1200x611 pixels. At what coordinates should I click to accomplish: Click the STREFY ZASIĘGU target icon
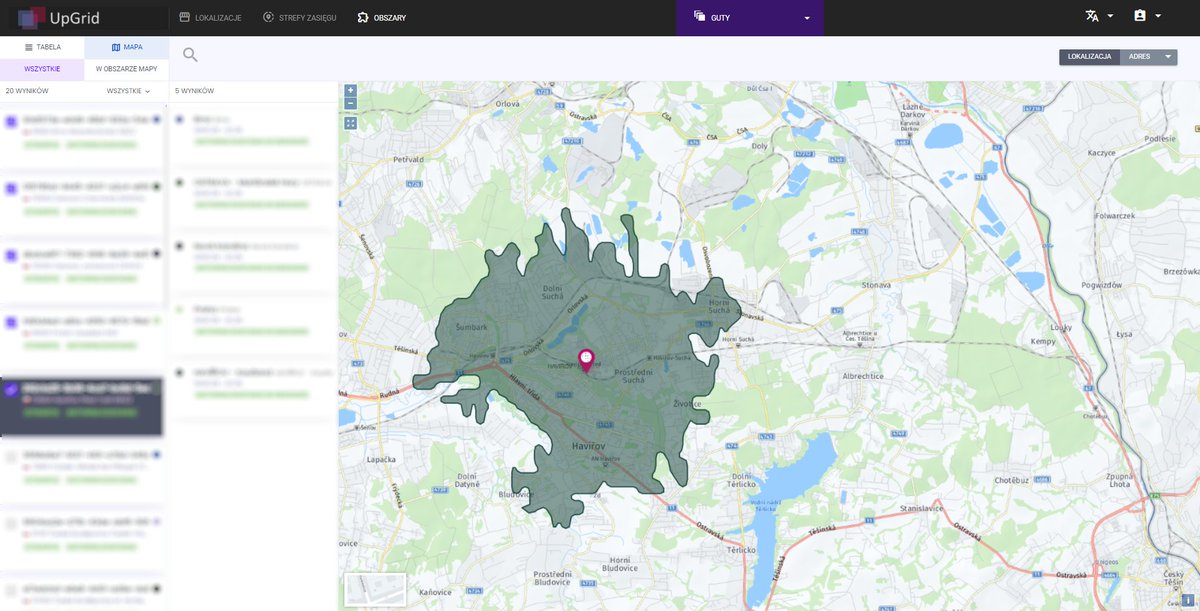pos(268,17)
